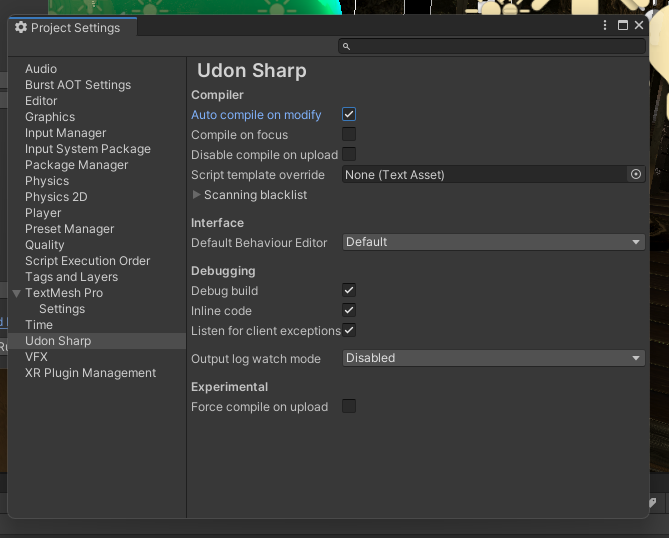Select Physics 2D settings category

pos(56,197)
